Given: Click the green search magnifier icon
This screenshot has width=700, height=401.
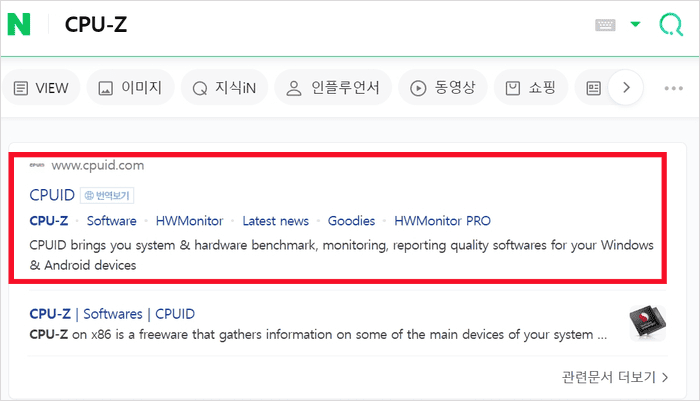Looking at the screenshot, I should point(671,24).
